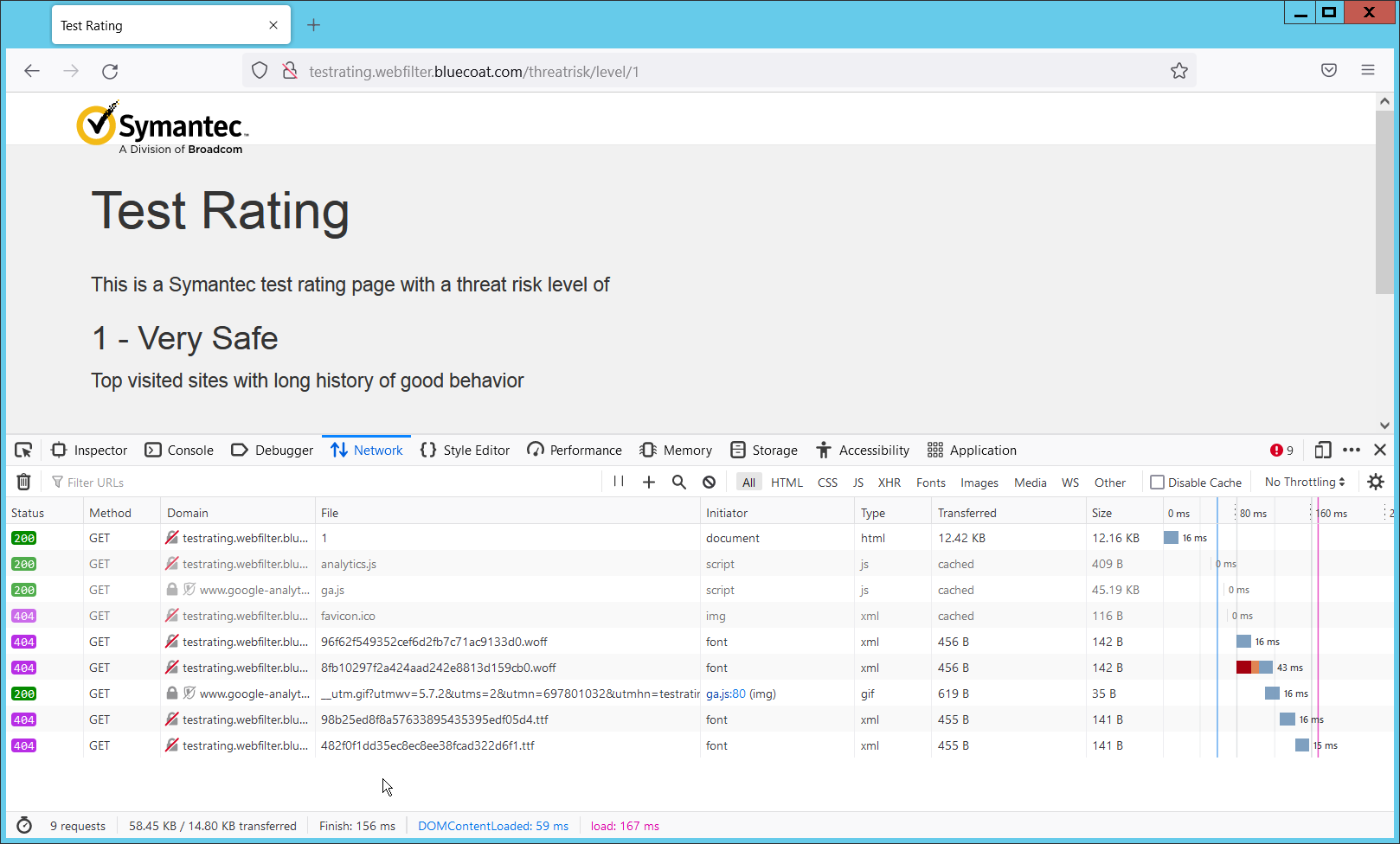
Task: Toggle the XHR request filter
Action: point(889,483)
